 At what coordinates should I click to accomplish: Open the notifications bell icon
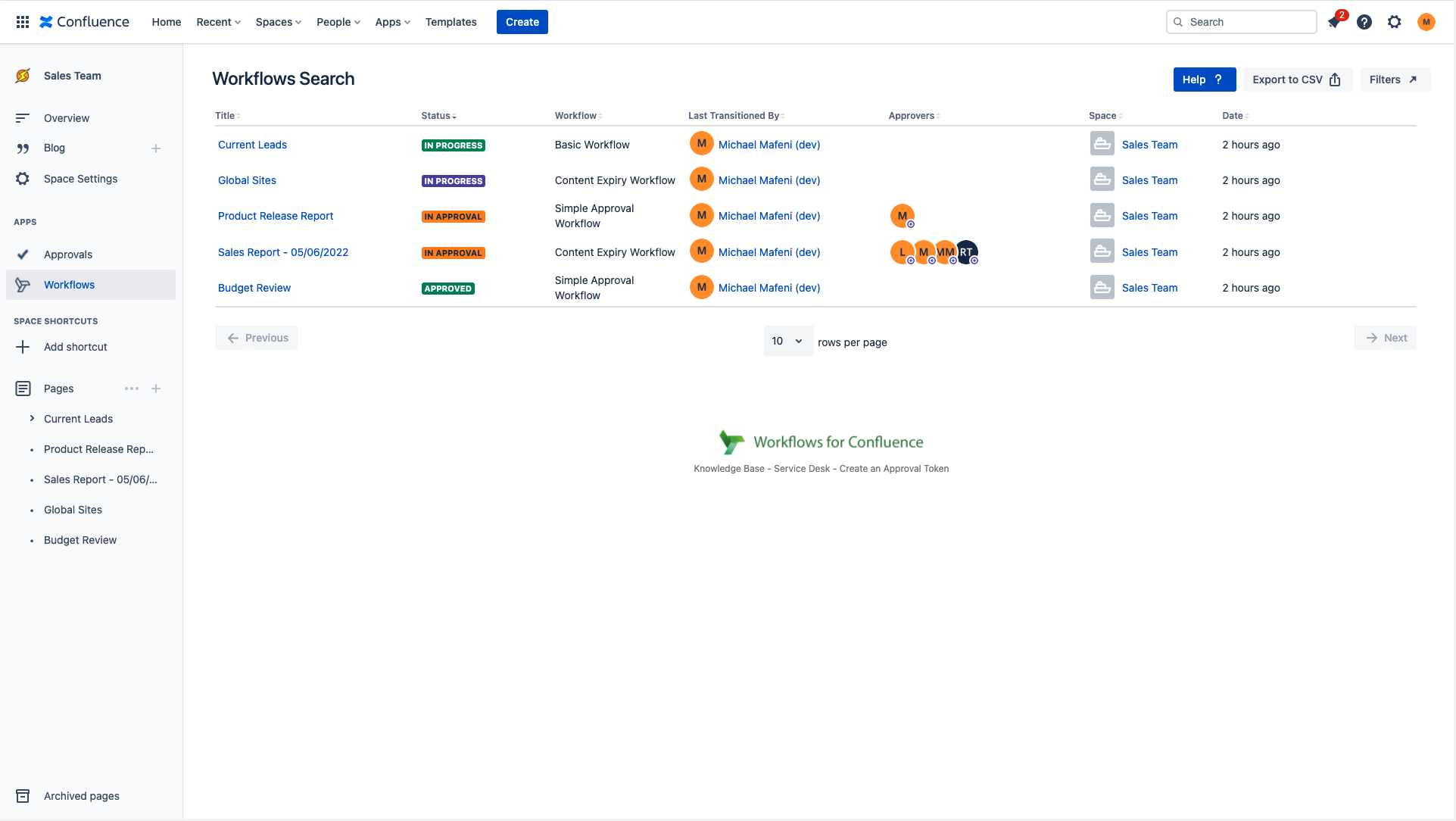[1333, 22]
